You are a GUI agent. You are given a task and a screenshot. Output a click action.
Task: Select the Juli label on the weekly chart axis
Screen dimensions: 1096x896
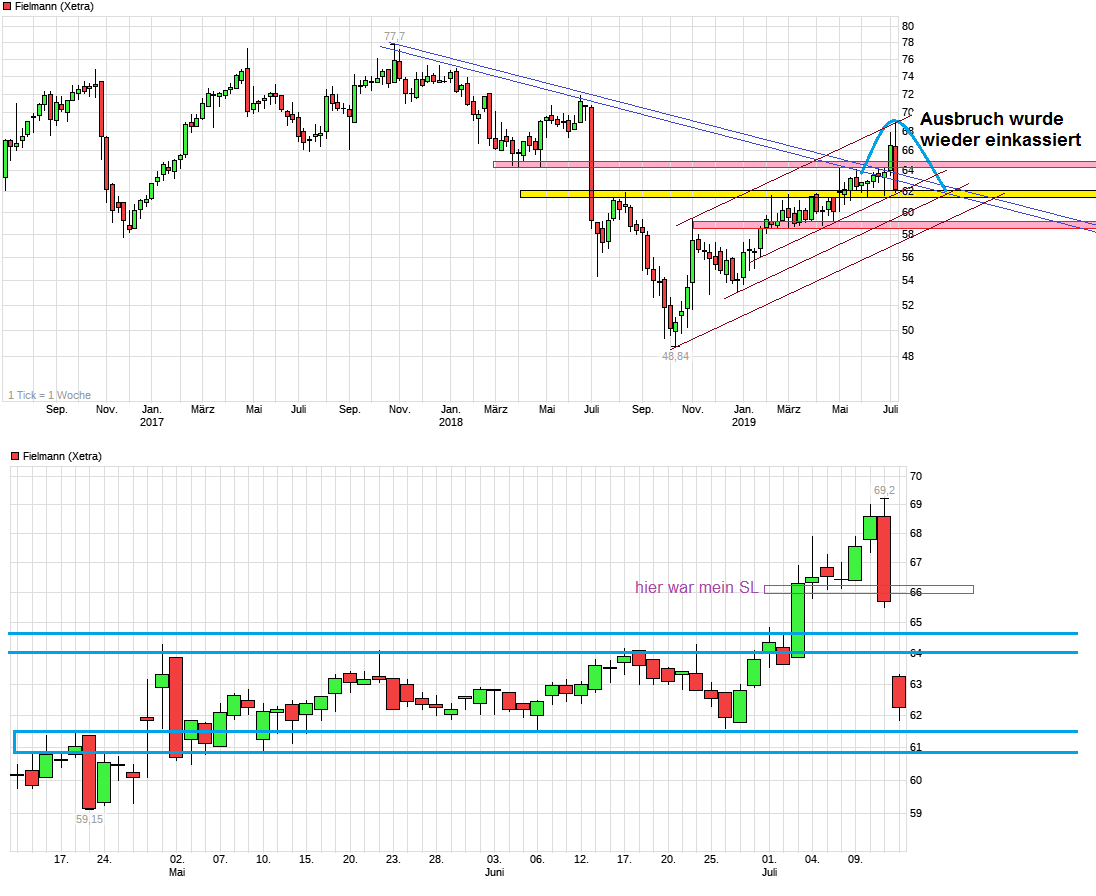[x=888, y=409]
